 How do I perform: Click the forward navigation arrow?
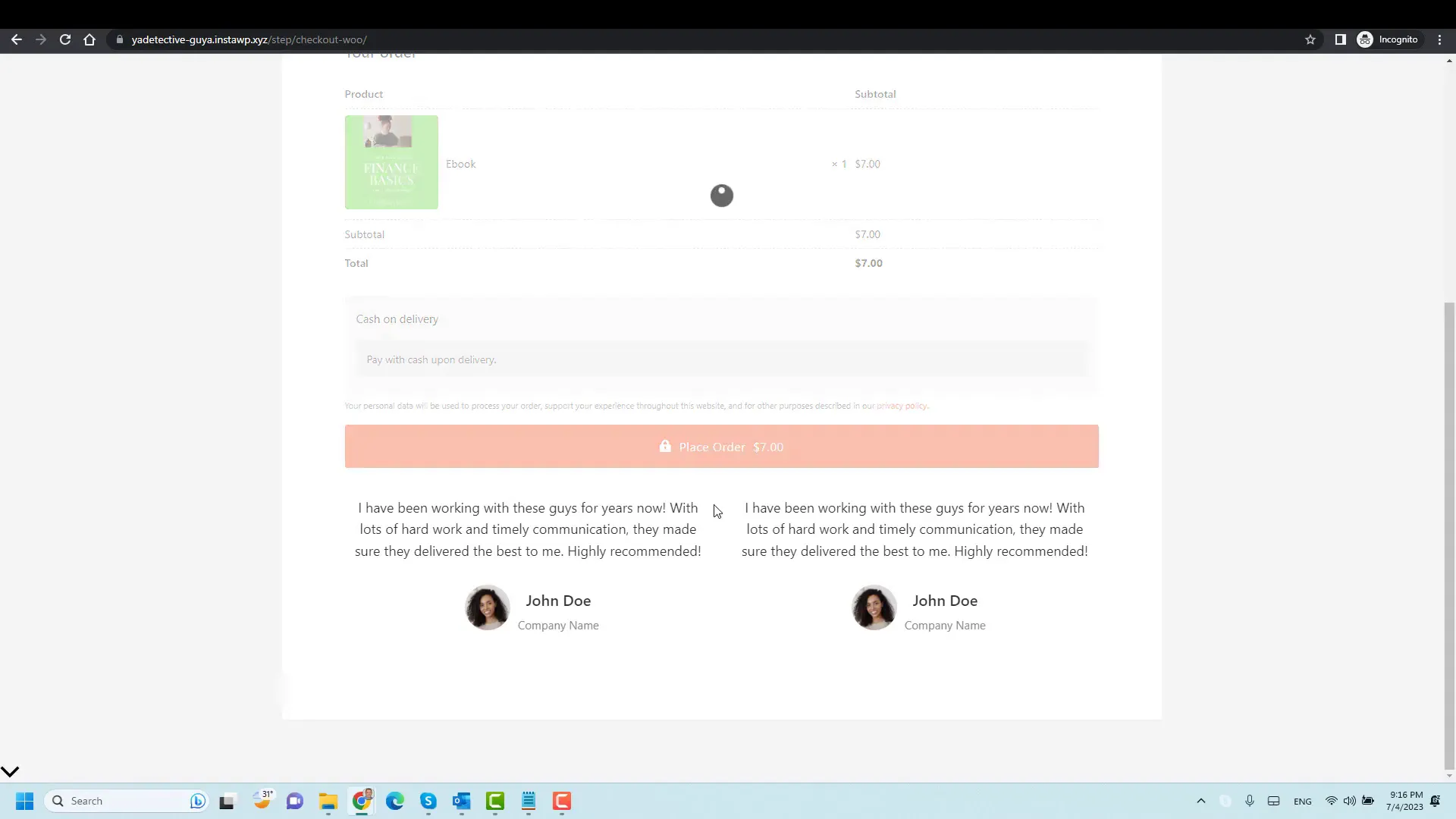[x=40, y=39]
